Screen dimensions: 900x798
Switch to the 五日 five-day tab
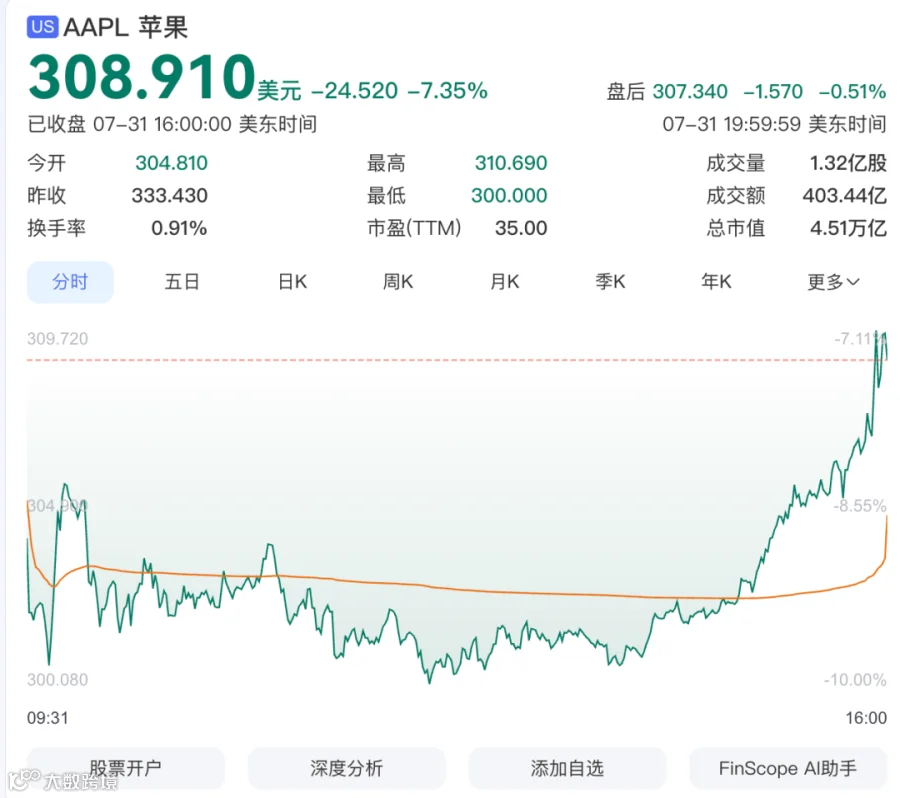[181, 282]
